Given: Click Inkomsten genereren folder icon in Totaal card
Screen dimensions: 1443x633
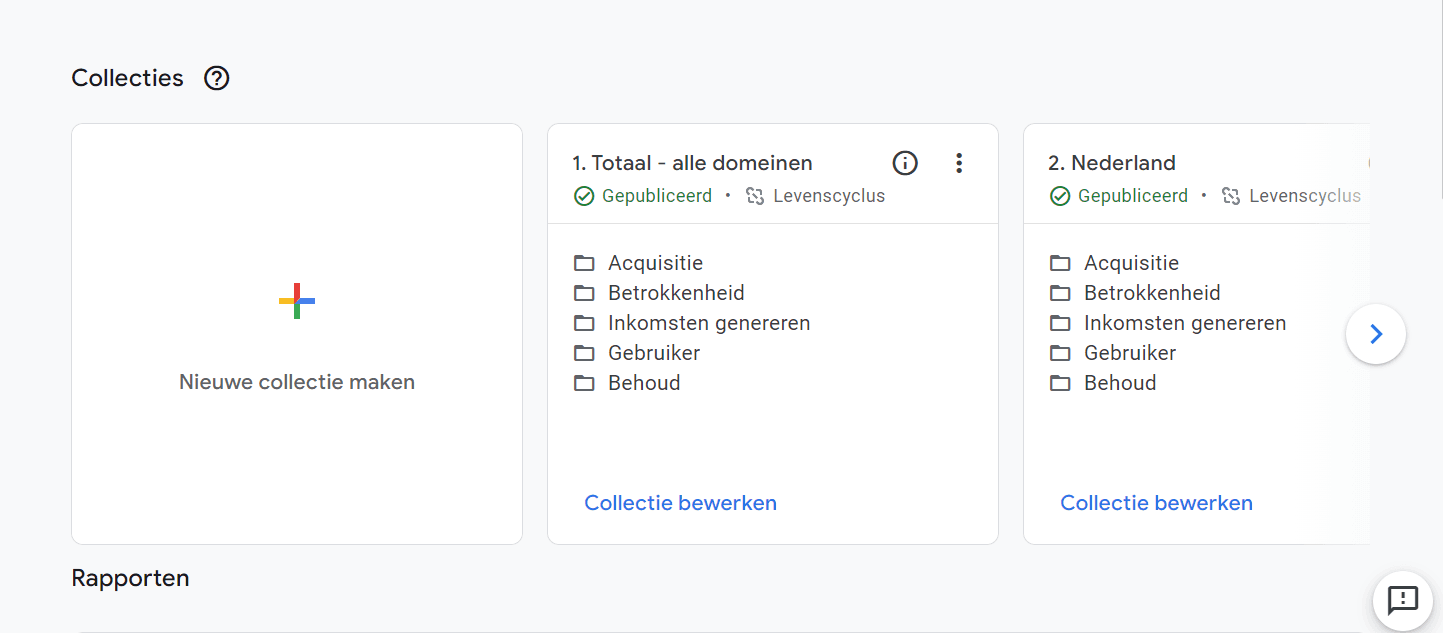Looking at the screenshot, I should pyautogui.click(x=584, y=323).
